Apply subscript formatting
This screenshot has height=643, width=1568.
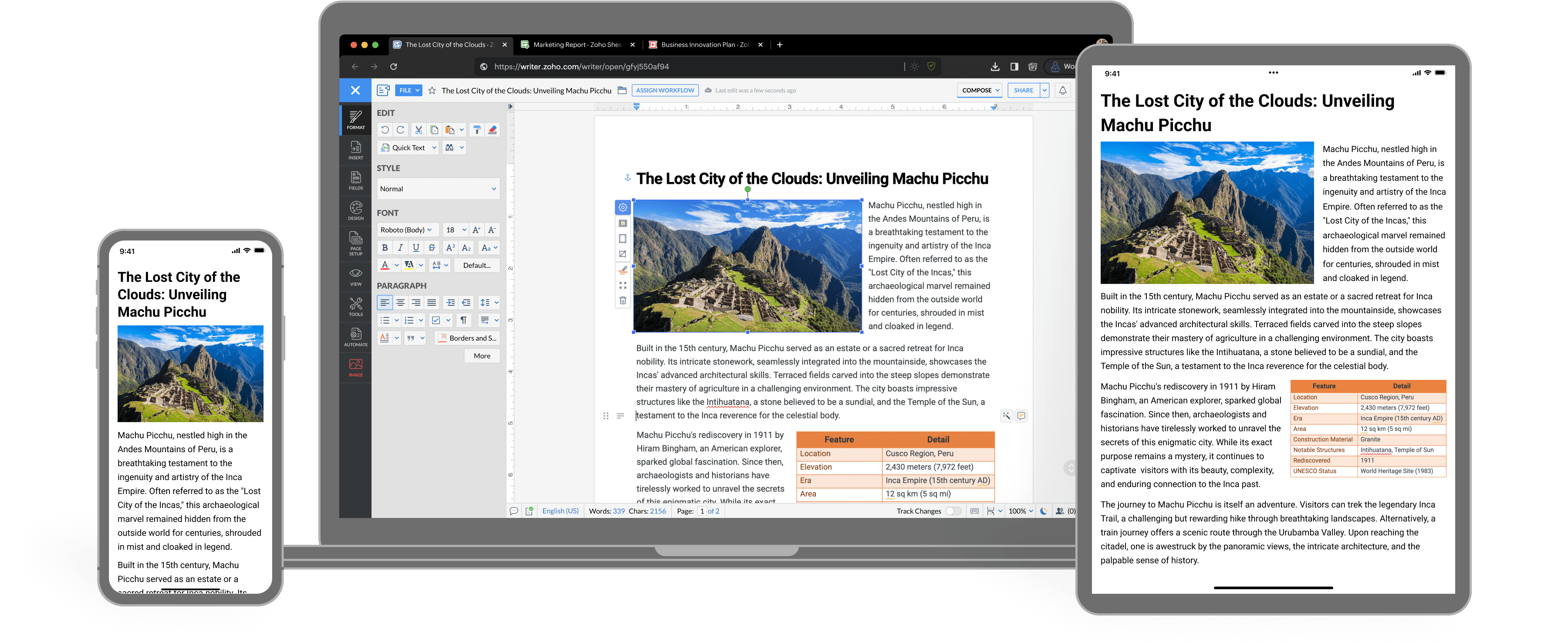466,247
